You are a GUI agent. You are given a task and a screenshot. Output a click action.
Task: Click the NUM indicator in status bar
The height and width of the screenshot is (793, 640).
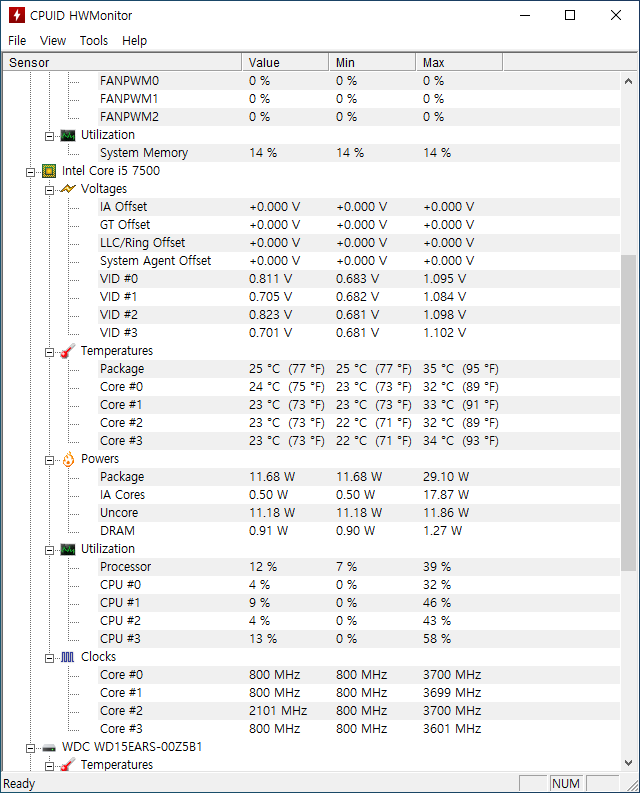pos(566,783)
